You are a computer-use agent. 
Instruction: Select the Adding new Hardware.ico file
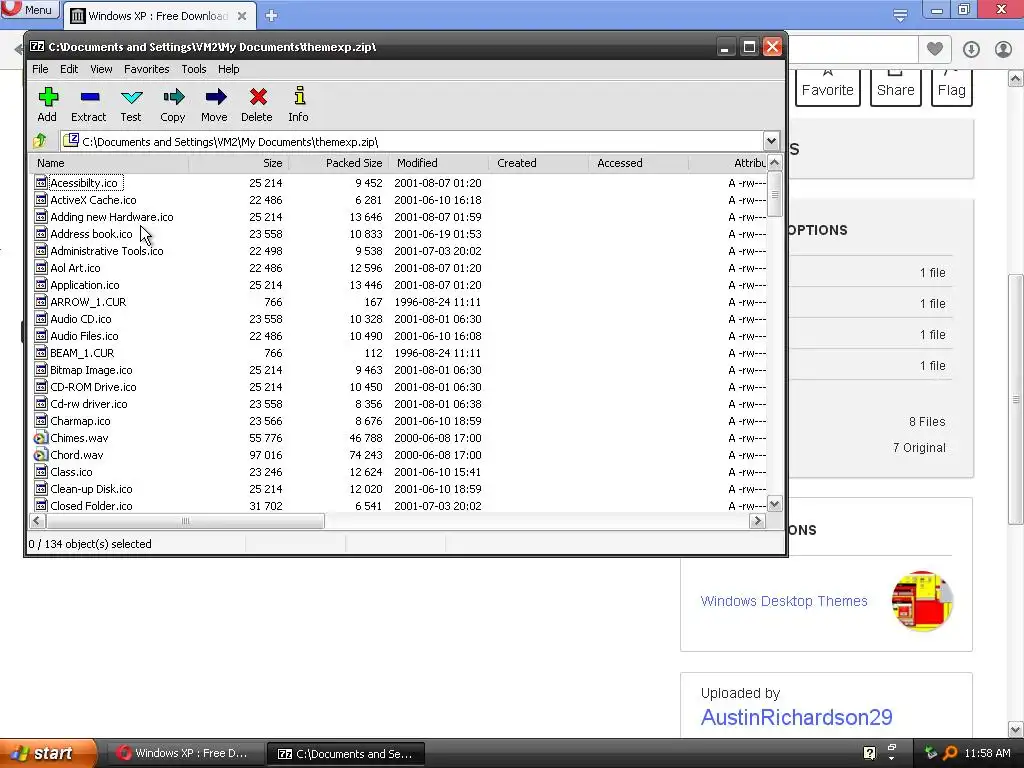pos(112,217)
